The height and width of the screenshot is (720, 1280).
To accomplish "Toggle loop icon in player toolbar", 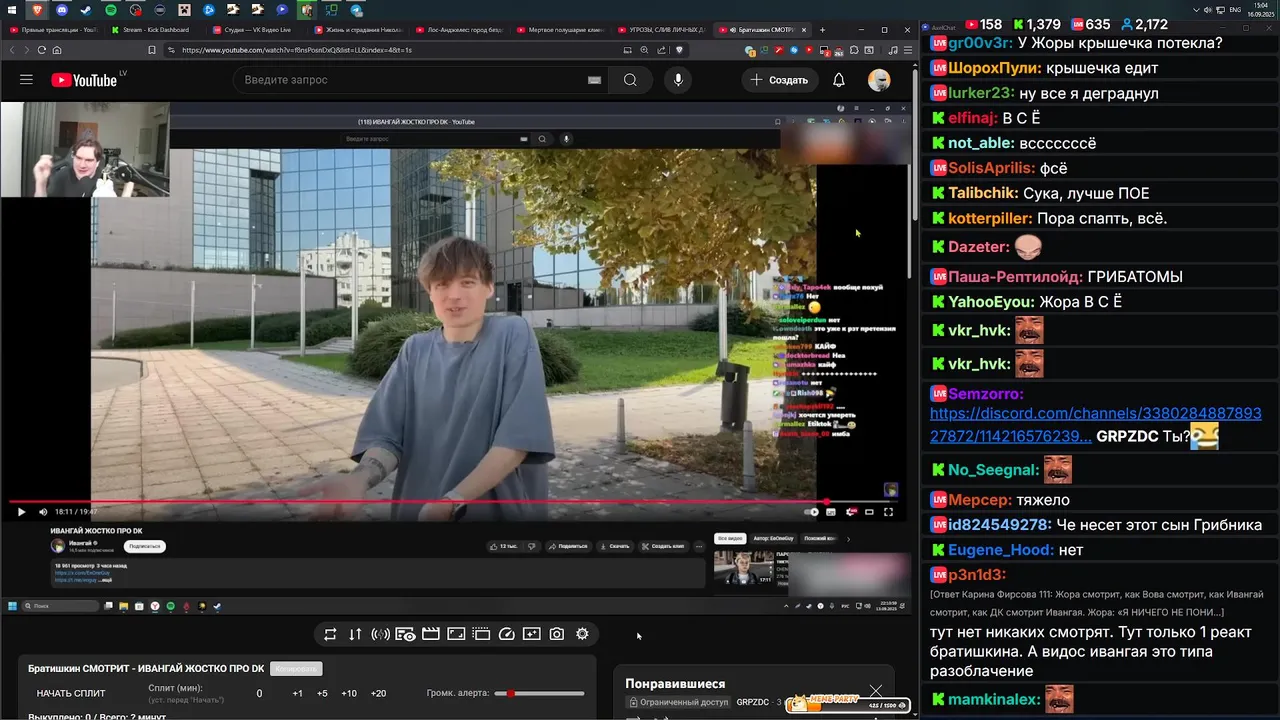I will click(x=330, y=634).
